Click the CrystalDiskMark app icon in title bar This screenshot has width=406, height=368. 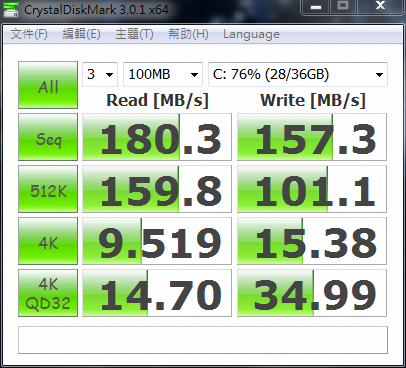tap(11, 9)
